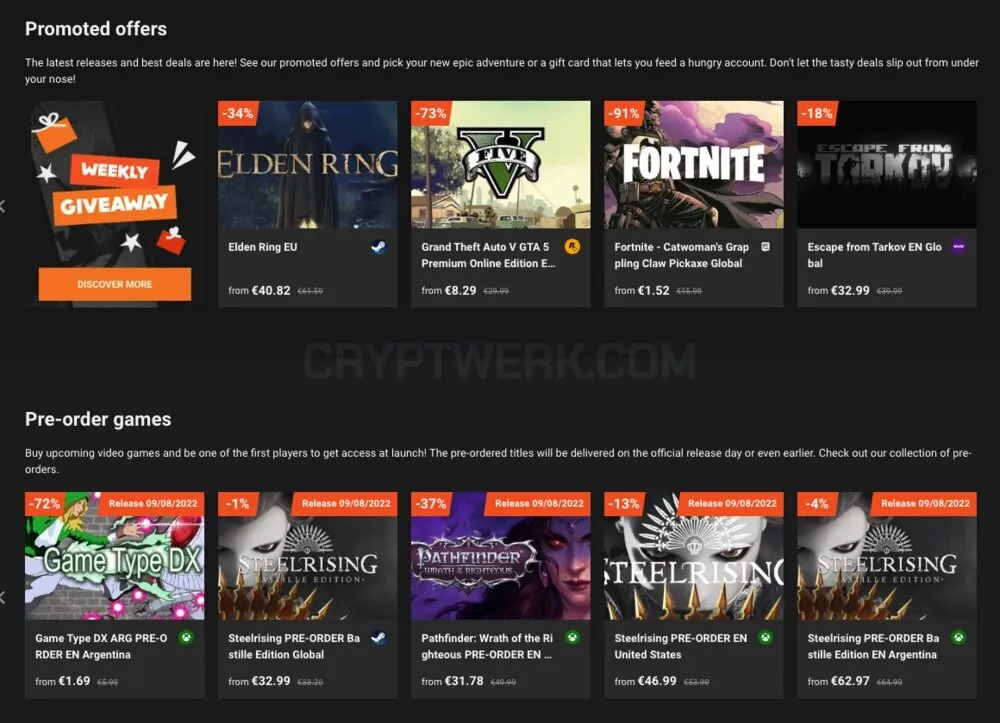Image resolution: width=1000 pixels, height=723 pixels.
Task: Click the DISCOVER MORE giveaway button
Action: click(115, 284)
